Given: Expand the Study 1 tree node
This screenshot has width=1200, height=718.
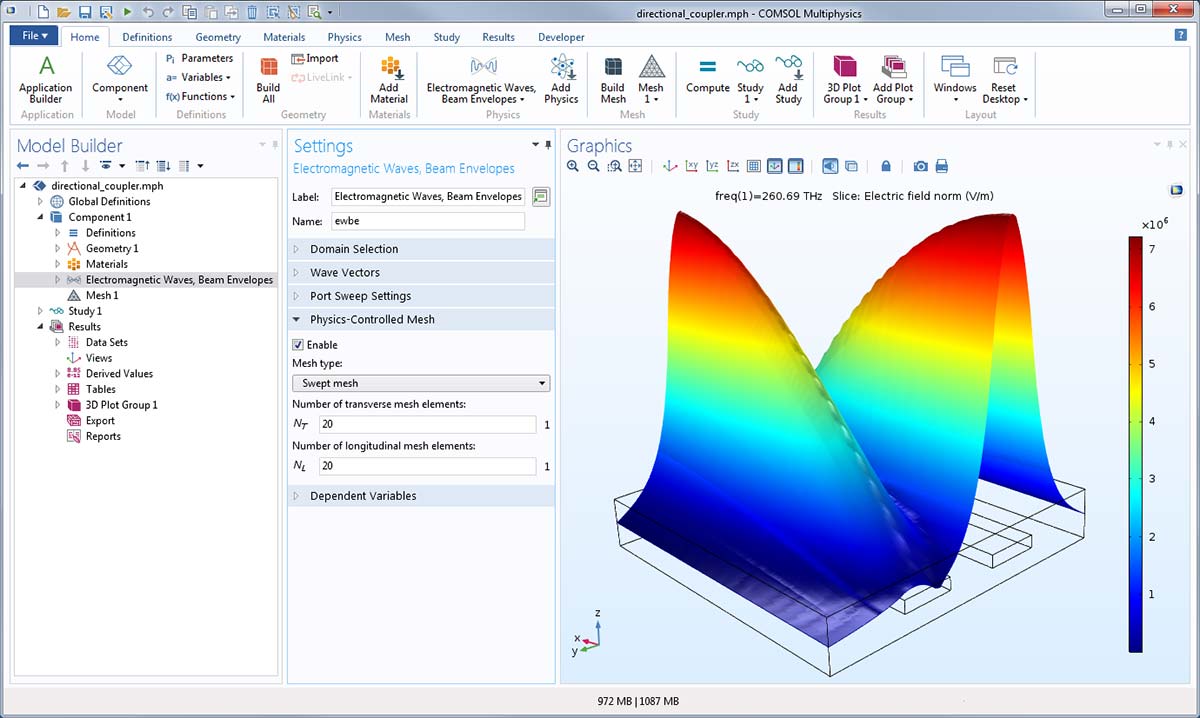Looking at the screenshot, I should point(41,311).
